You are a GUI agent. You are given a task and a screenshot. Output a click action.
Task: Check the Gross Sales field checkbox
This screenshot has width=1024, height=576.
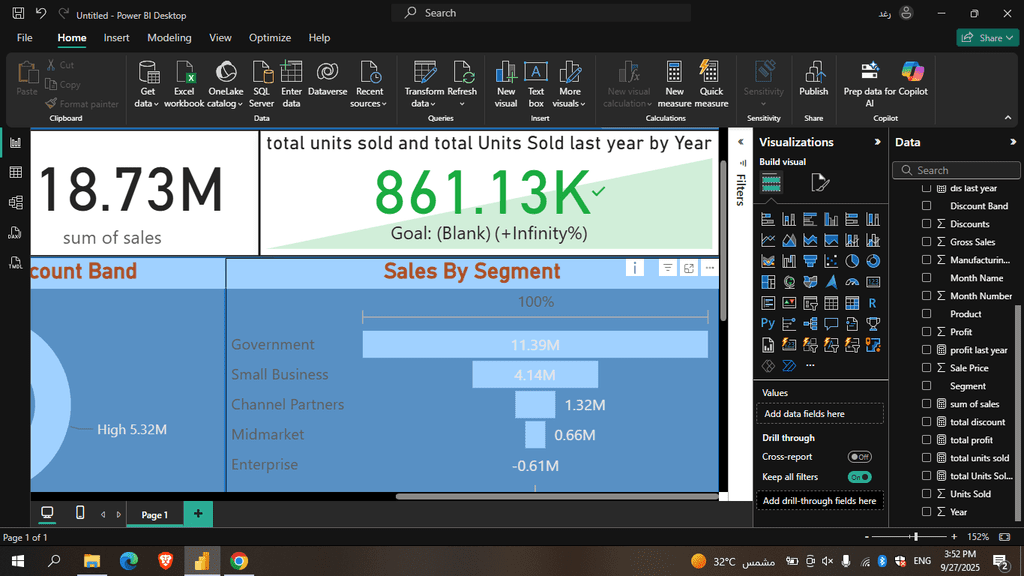926,242
